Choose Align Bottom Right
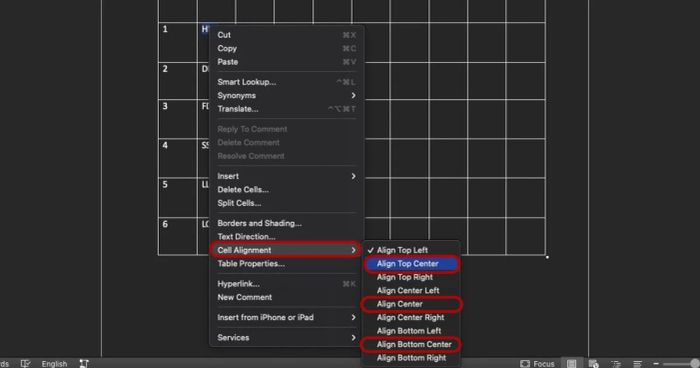Screen dimensions: 700x368 (x=411, y=357)
